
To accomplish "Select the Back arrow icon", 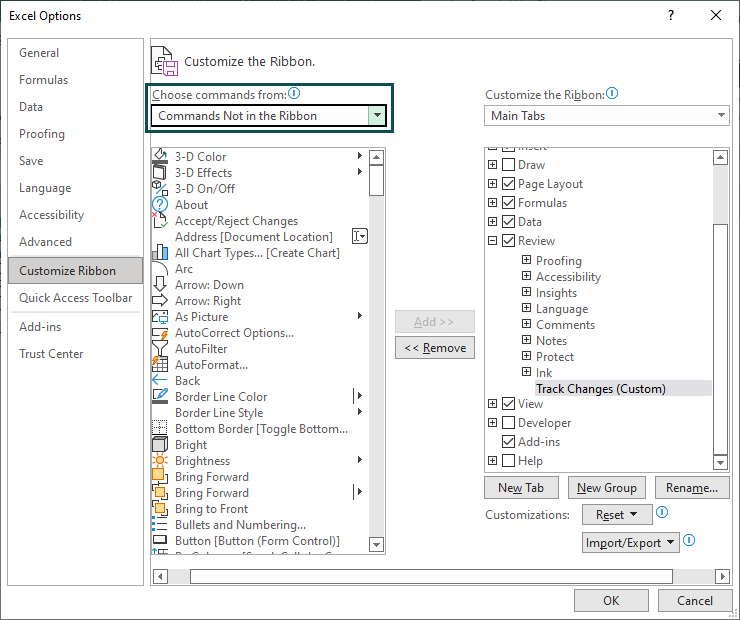I will 160,380.
